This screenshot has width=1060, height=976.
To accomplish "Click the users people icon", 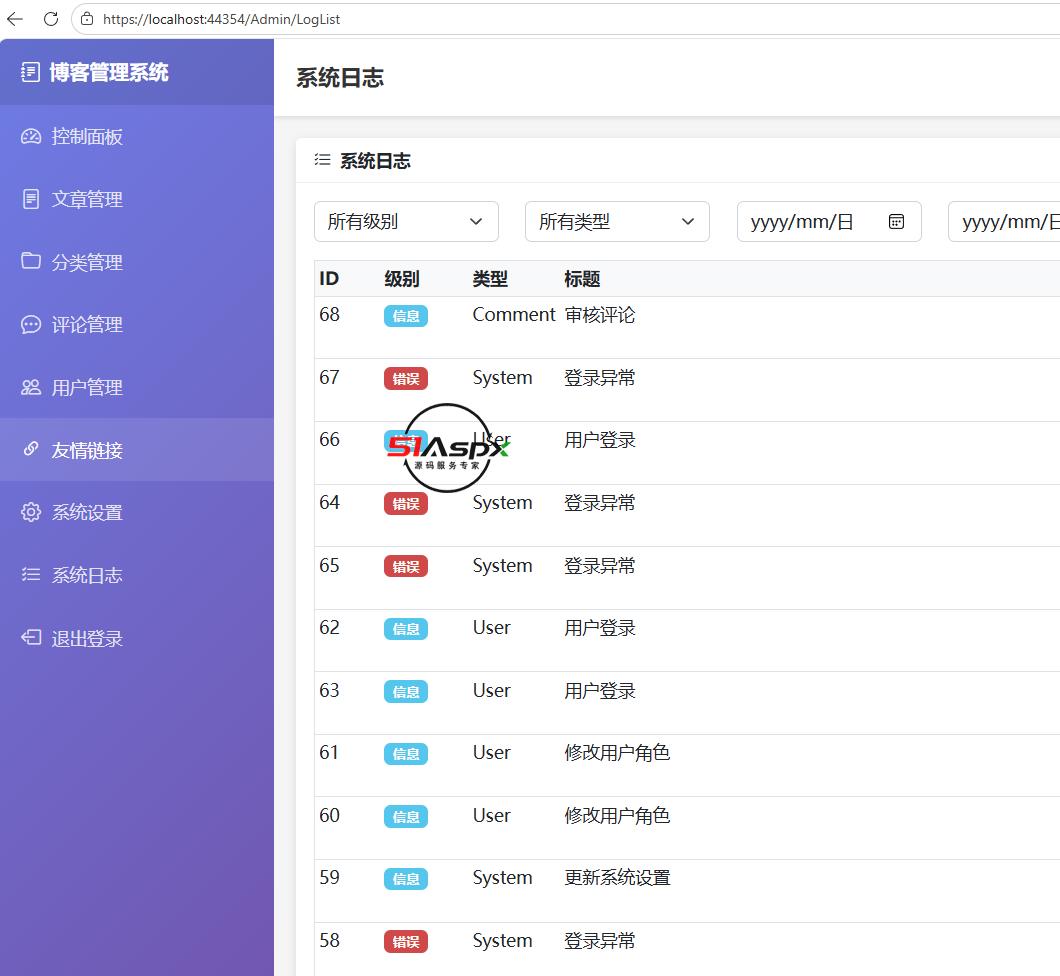I will [31, 387].
